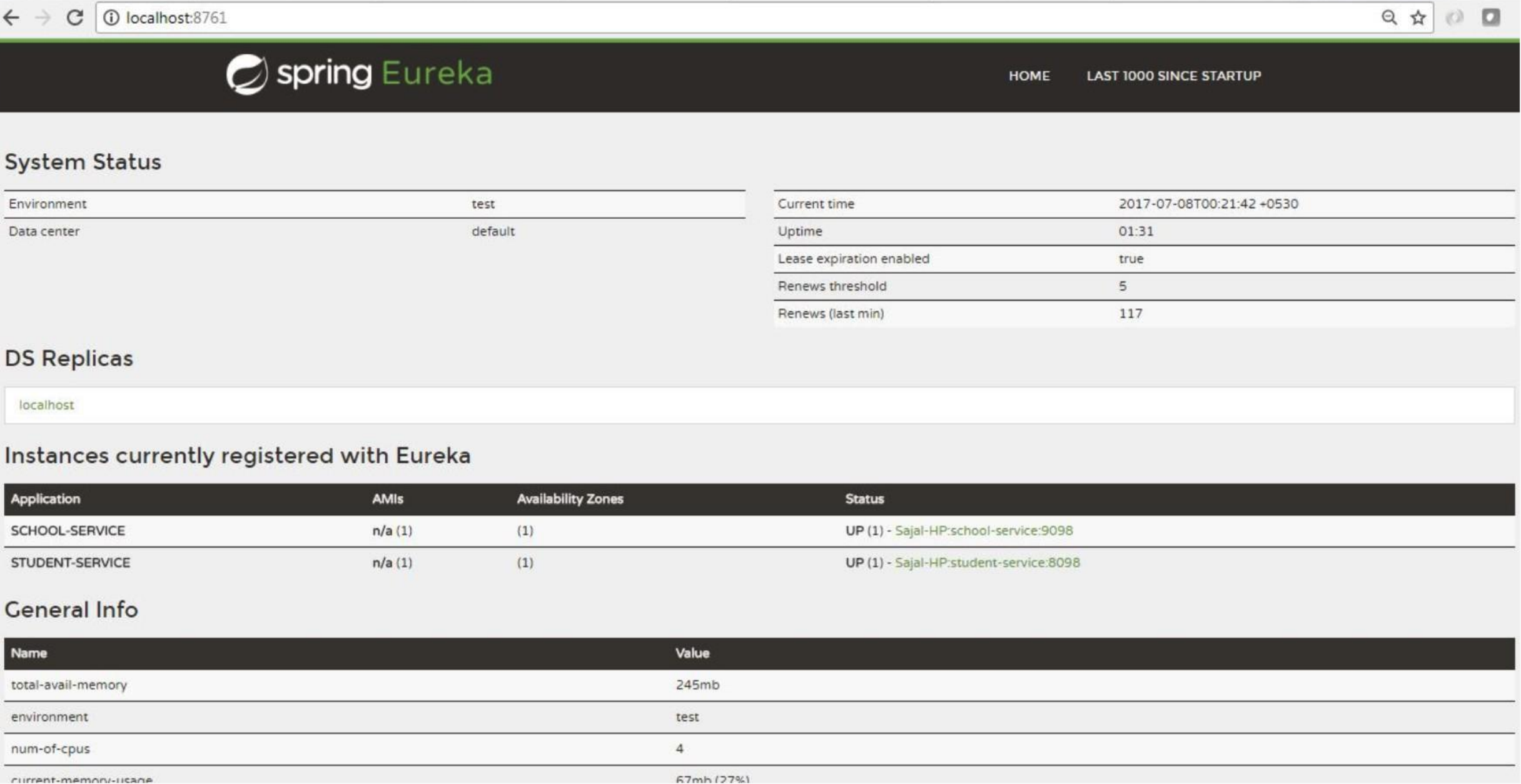The image size is (1521, 784).
Task: Open Sajal-HP:school-service:9098 instance link
Action: pos(983,531)
